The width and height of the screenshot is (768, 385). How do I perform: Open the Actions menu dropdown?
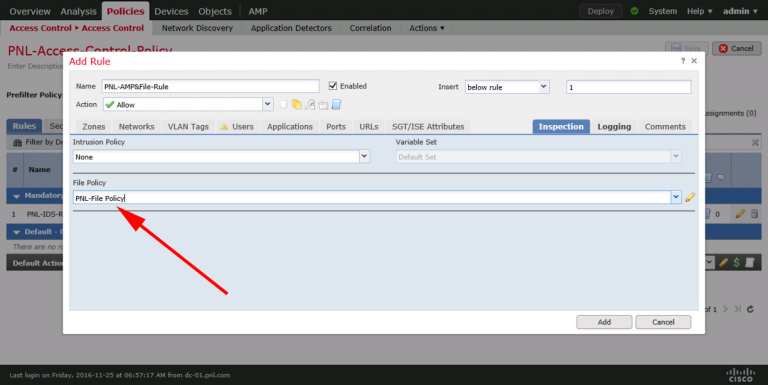pyautogui.click(x=427, y=28)
